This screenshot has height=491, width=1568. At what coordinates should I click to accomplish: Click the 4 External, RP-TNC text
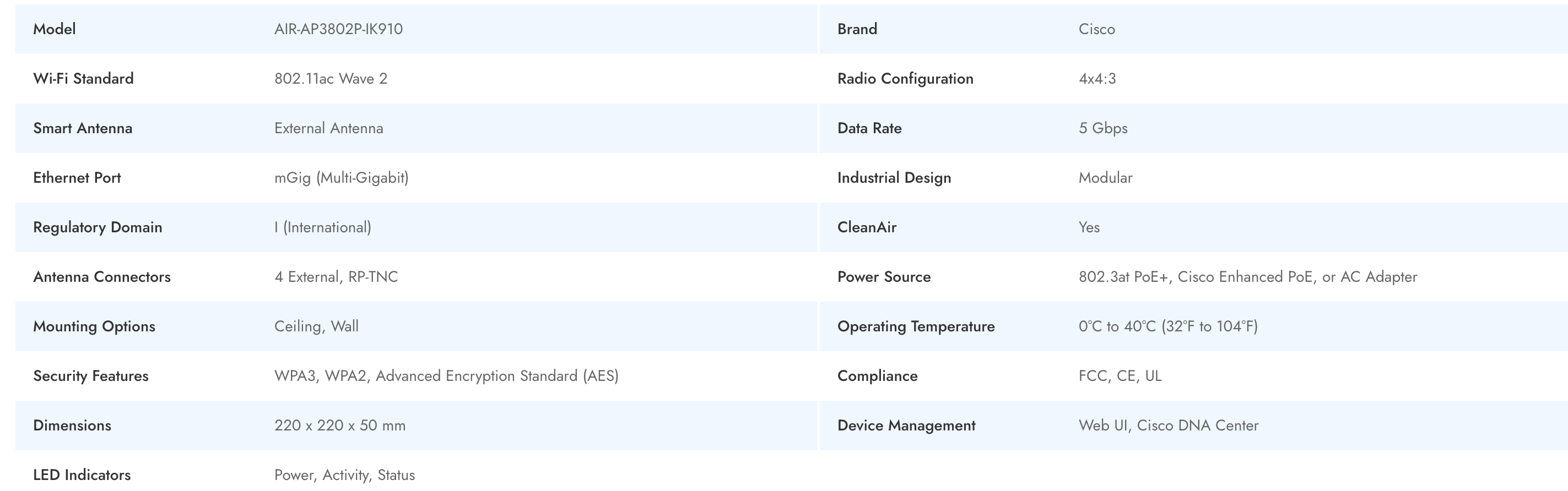click(336, 277)
